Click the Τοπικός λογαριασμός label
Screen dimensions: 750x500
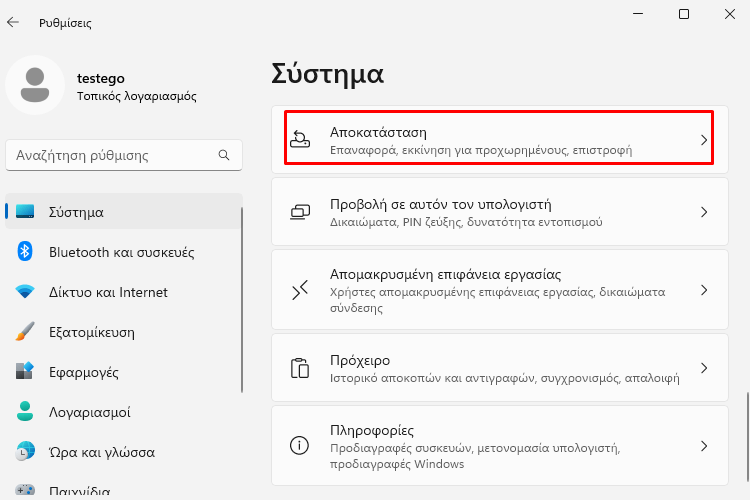tap(137, 96)
